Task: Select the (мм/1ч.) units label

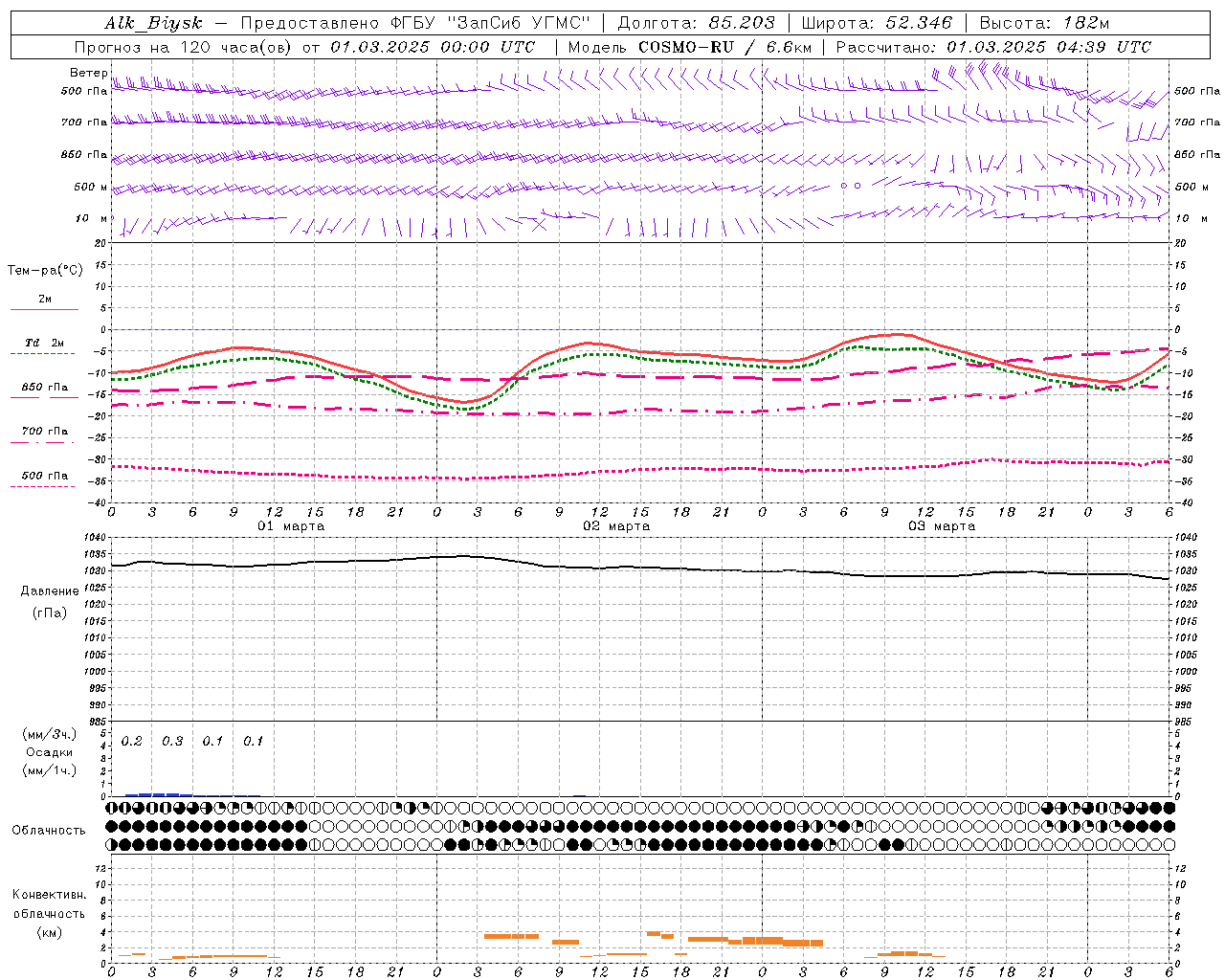Action: (49, 770)
